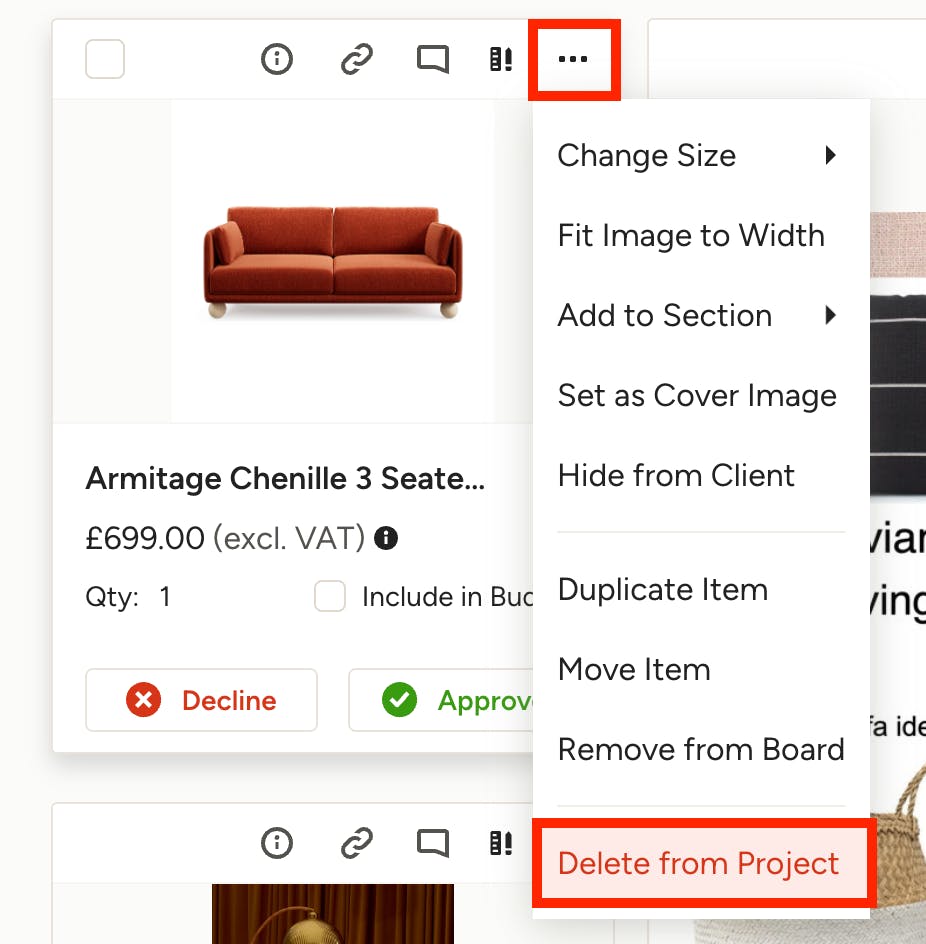Open info icon on Armitage sofa card

point(277,59)
